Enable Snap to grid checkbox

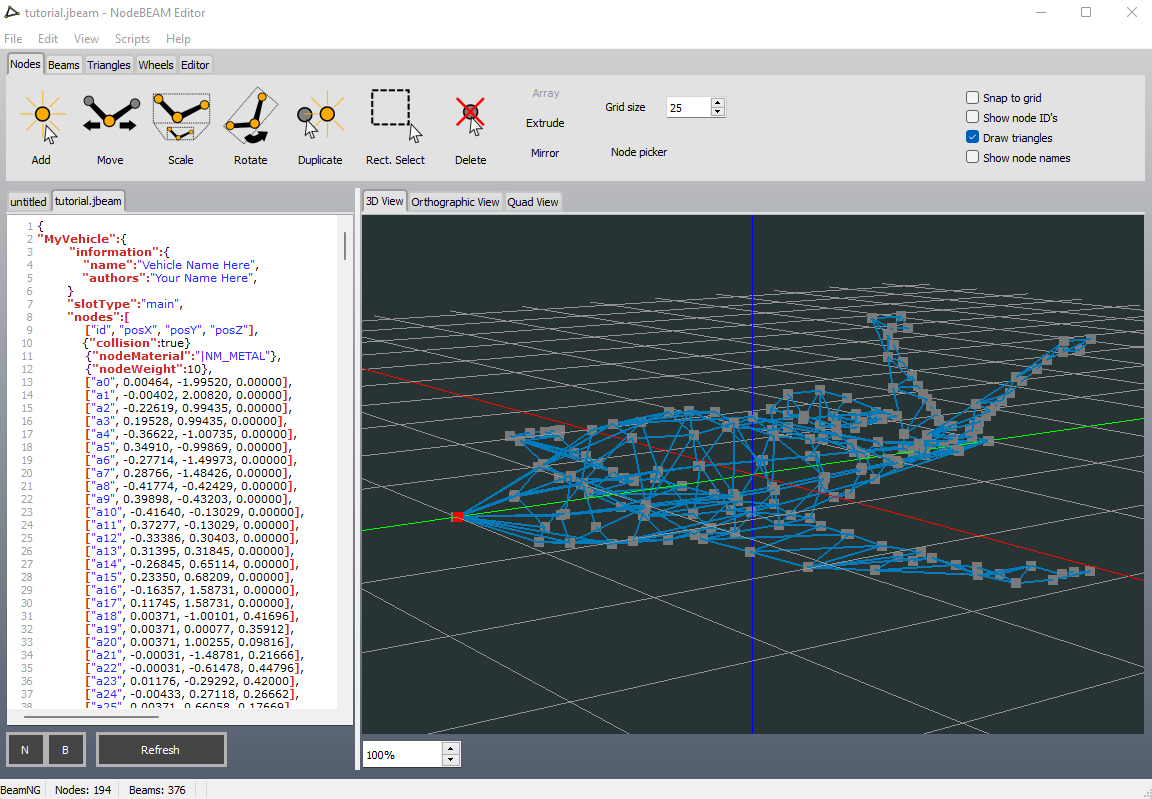tap(973, 98)
